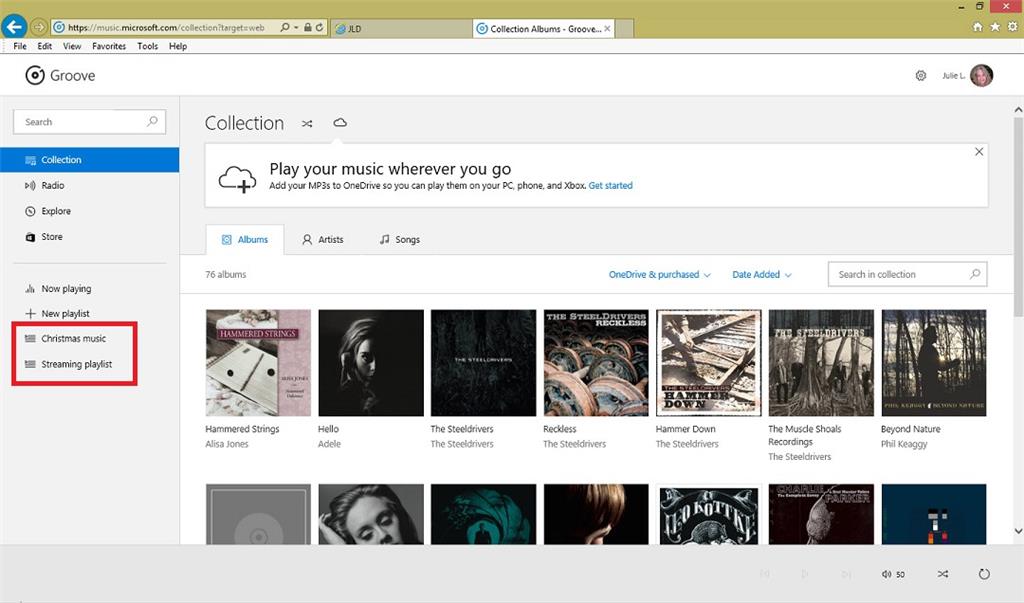Open the View menu

click(72, 46)
